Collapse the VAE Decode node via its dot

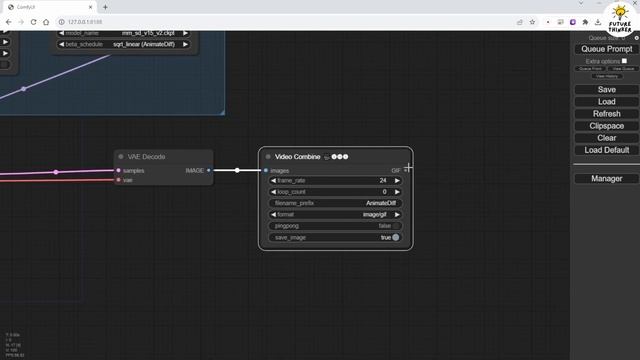coord(121,157)
